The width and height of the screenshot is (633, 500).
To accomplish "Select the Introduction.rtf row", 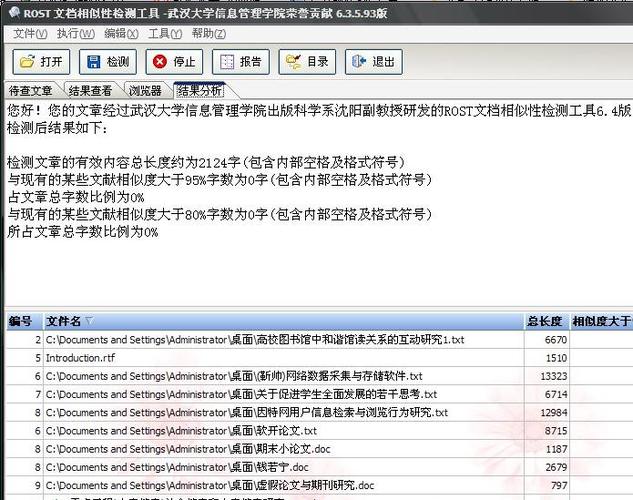I will tap(319, 358).
